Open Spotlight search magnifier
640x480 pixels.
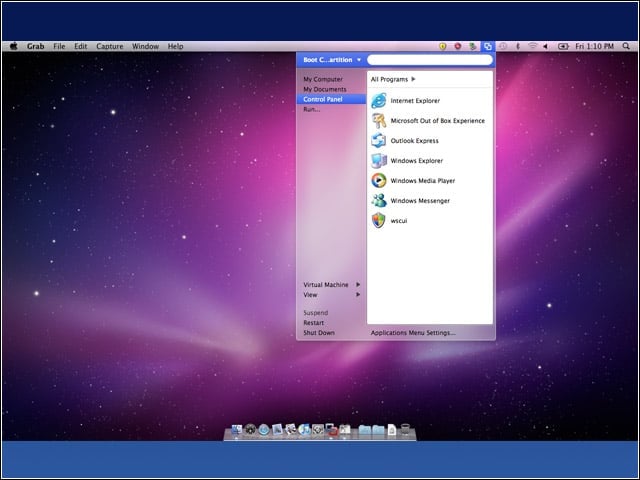626,47
